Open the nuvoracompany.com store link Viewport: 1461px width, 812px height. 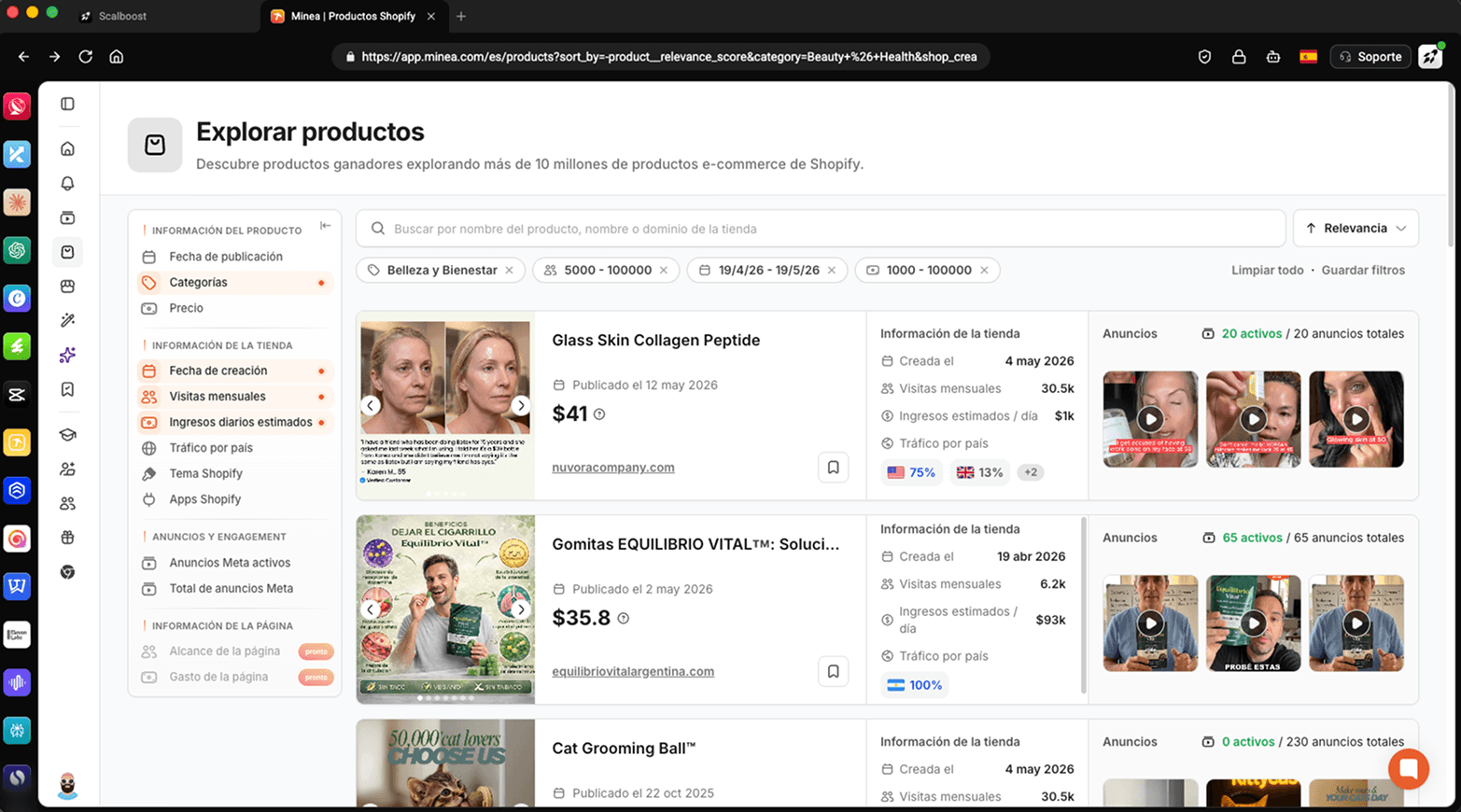tap(612, 468)
